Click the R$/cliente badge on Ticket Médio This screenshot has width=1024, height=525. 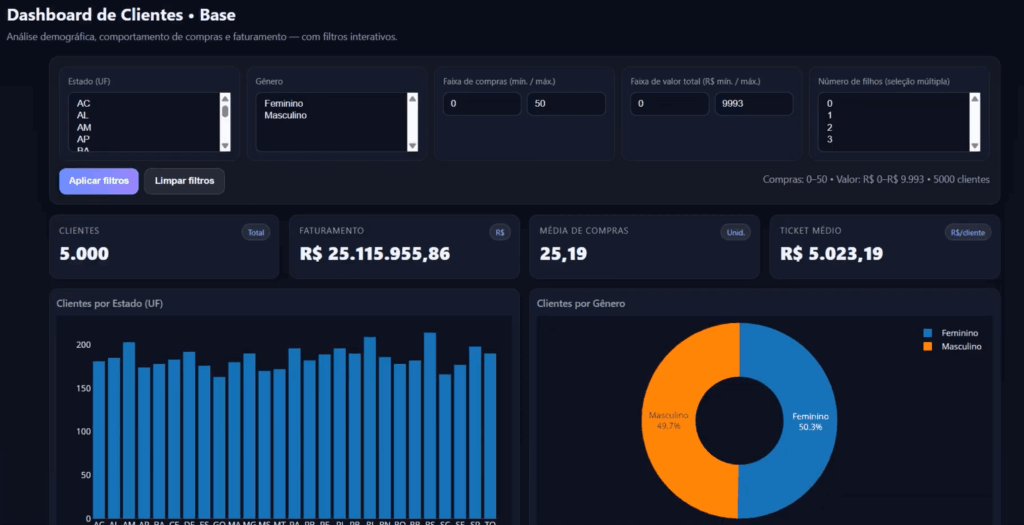coord(968,232)
